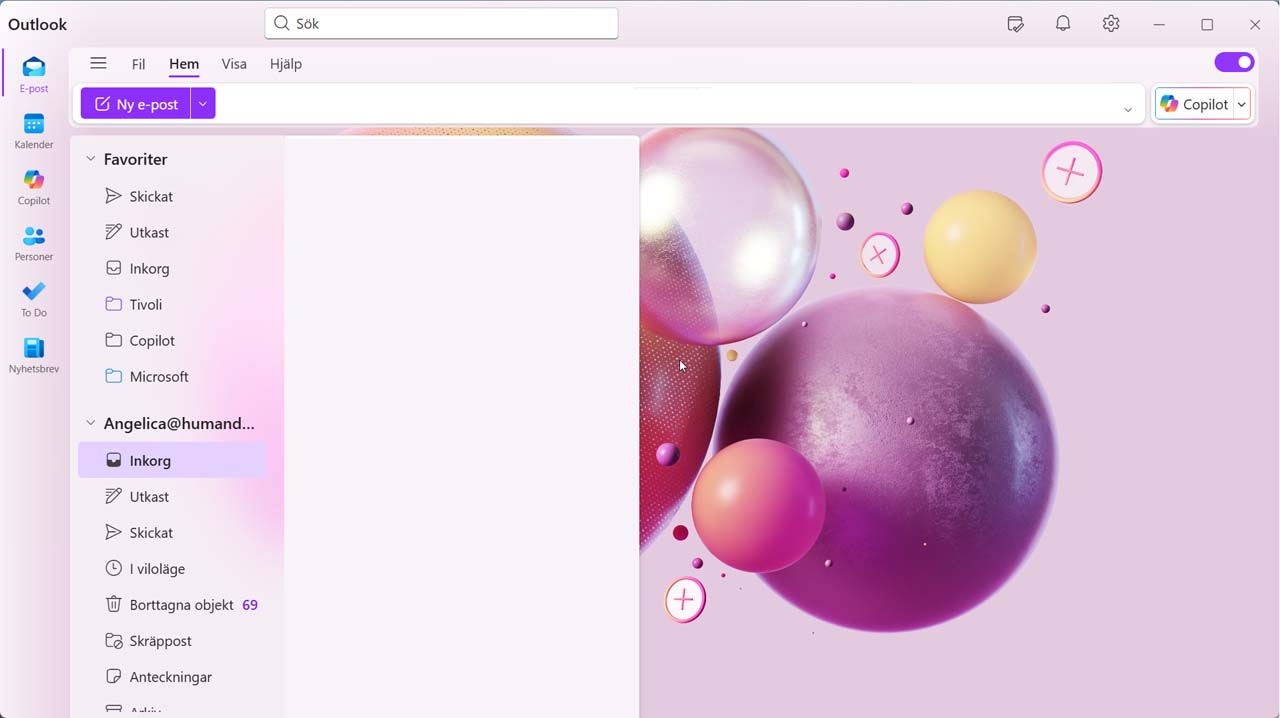Turn off the purple toggle switch
This screenshot has height=718, width=1280.
click(1234, 63)
